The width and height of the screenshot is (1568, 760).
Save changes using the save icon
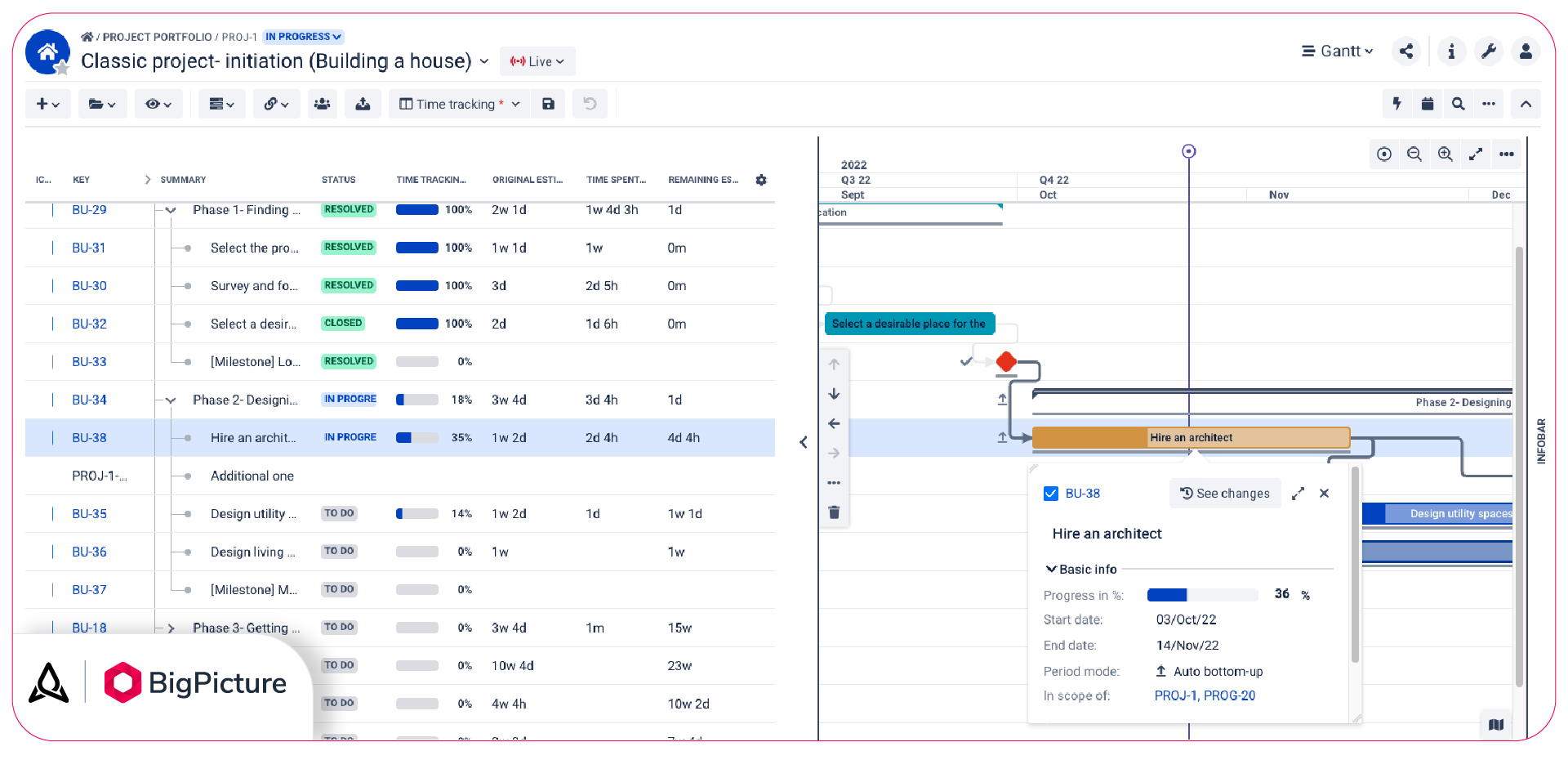548,104
